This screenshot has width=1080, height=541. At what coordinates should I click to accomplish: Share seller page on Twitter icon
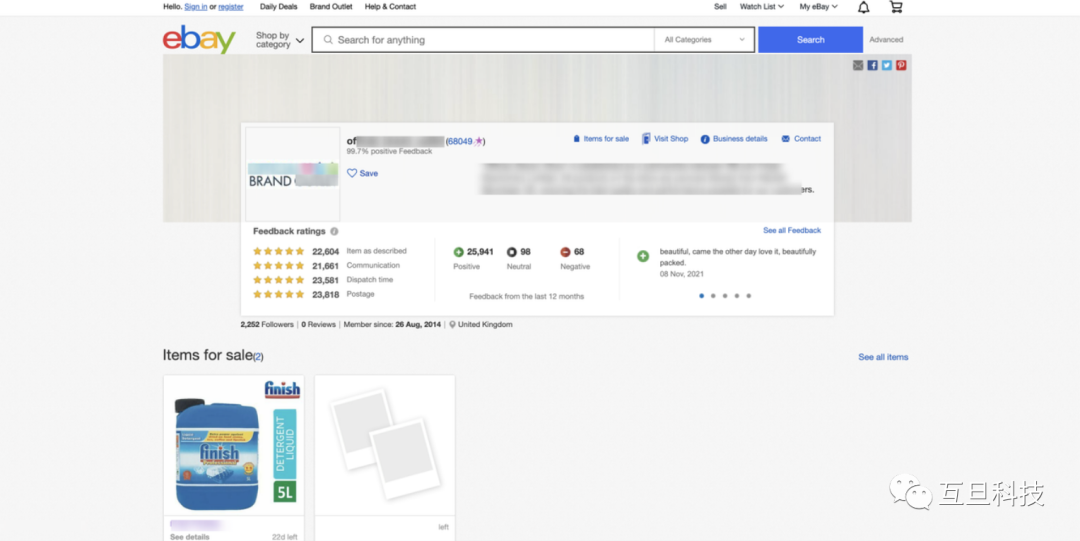pos(886,65)
